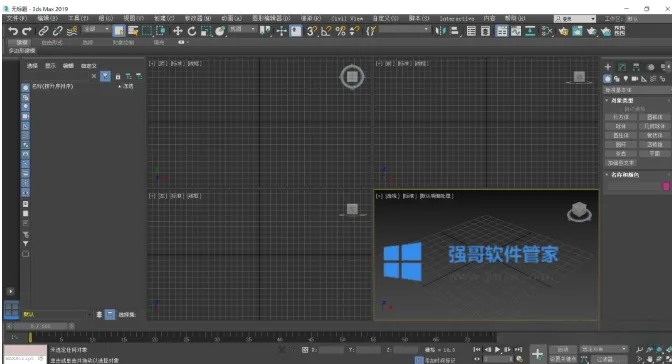Image resolution: width=672 pixels, height=364 pixels.
Task: Click the Align tool icon
Action: (x=454, y=31)
